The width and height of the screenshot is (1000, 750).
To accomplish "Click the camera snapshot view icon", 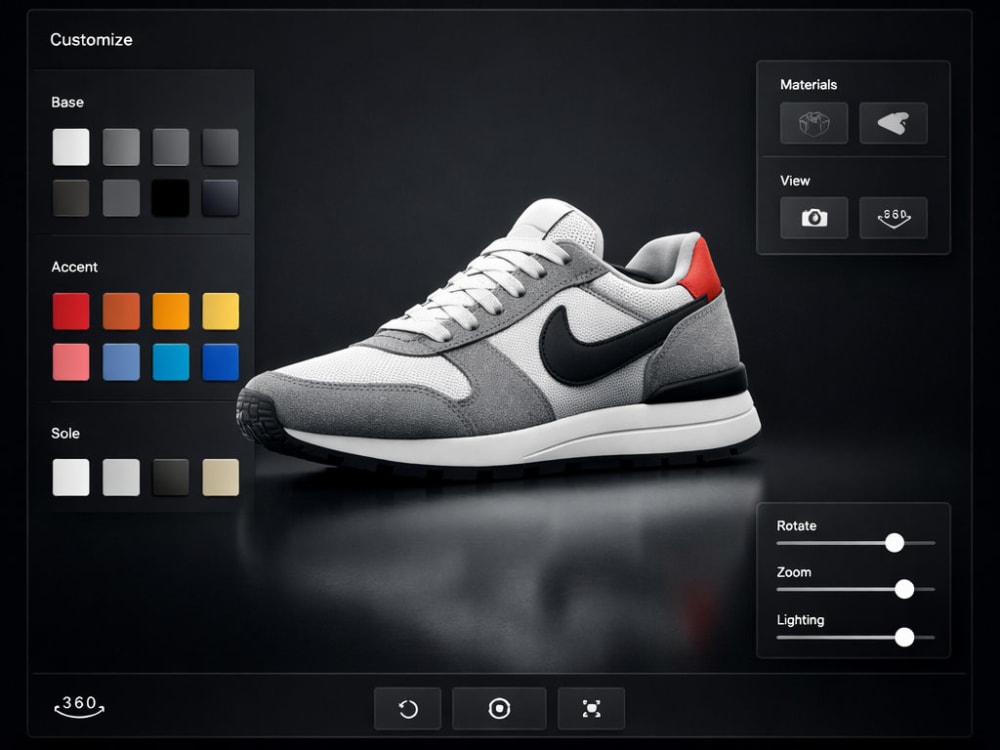I will pyautogui.click(x=814, y=218).
